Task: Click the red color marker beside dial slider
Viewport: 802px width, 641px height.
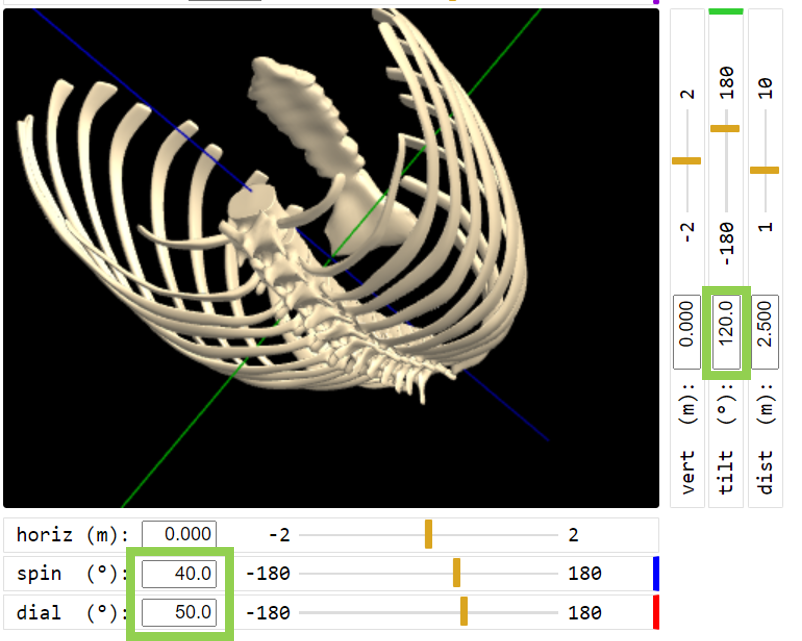Action: click(656, 612)
